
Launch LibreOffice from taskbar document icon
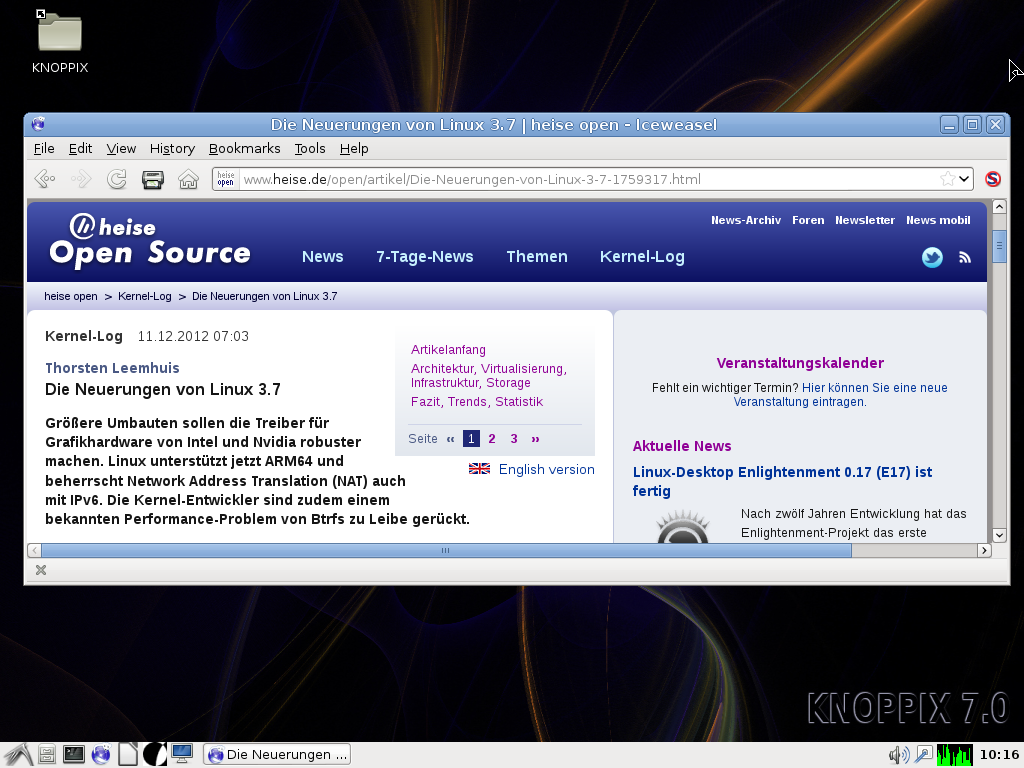click(x=128, y=755)
